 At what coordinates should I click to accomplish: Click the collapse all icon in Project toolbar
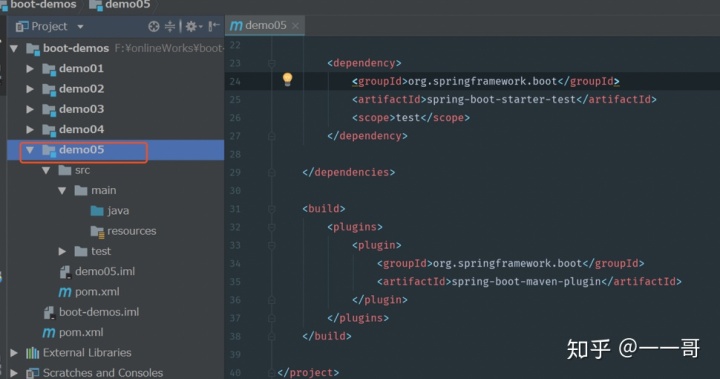[170, 27]
